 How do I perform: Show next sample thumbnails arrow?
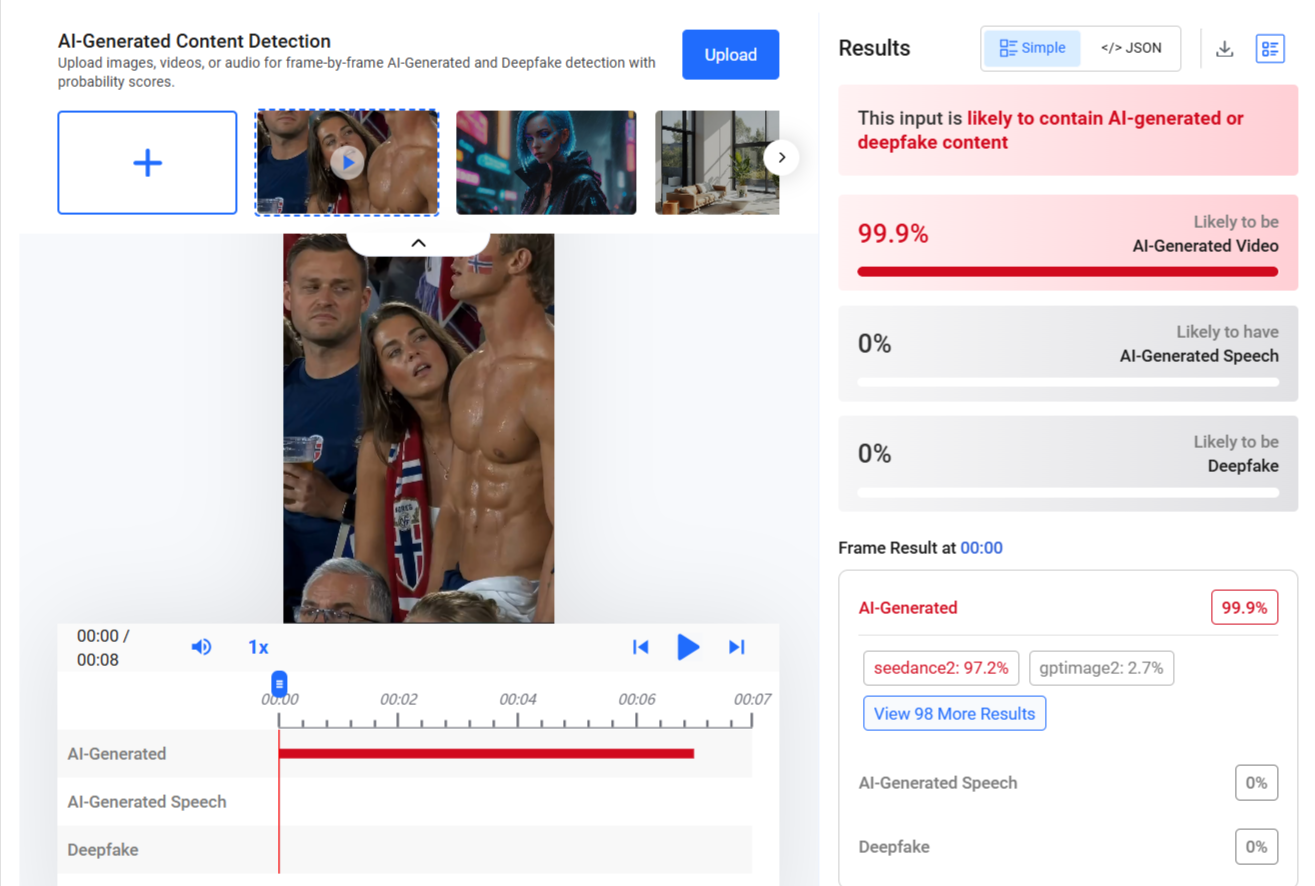tap(781, 157)
